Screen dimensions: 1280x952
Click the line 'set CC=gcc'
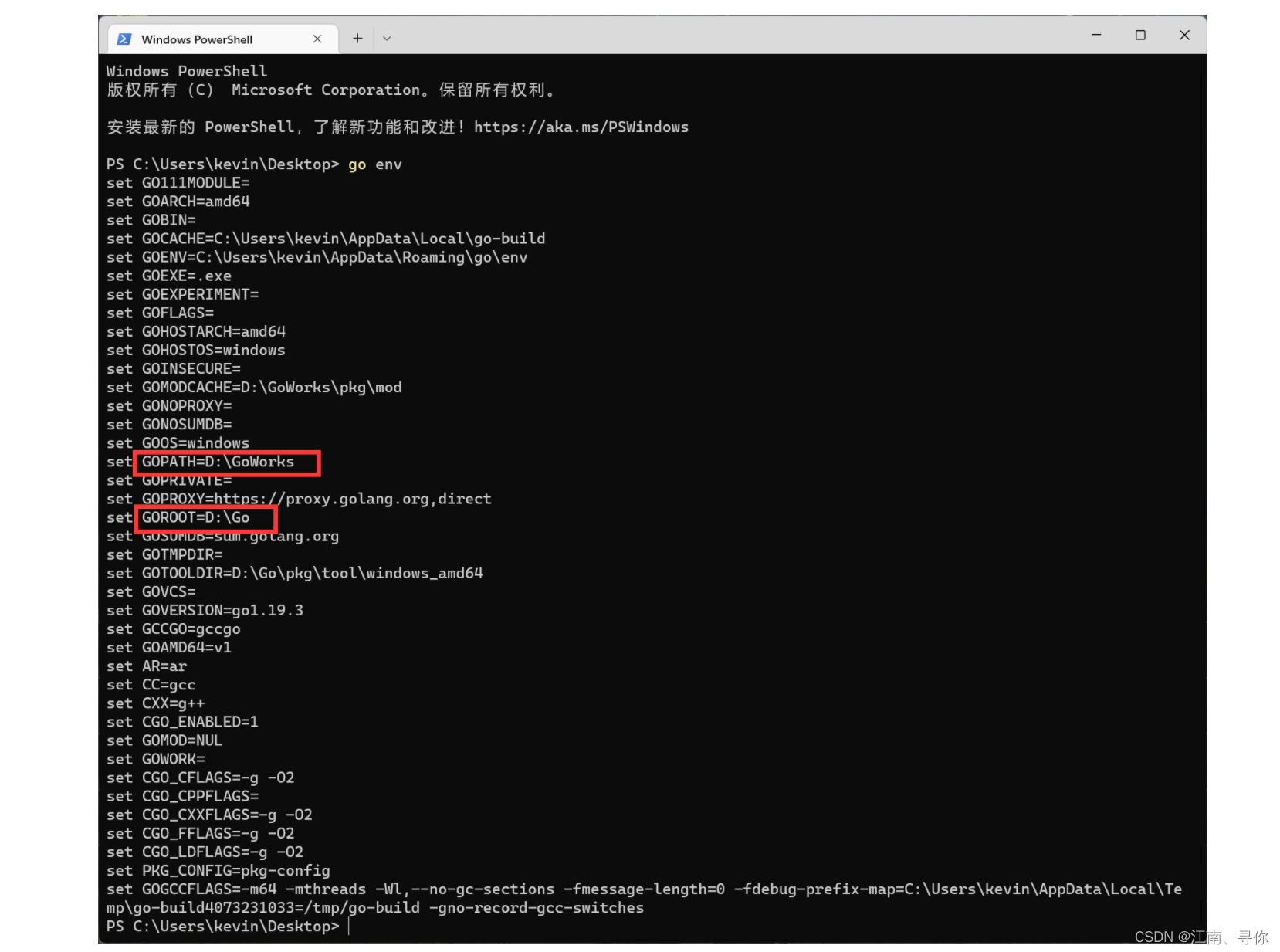pos(151,685)
